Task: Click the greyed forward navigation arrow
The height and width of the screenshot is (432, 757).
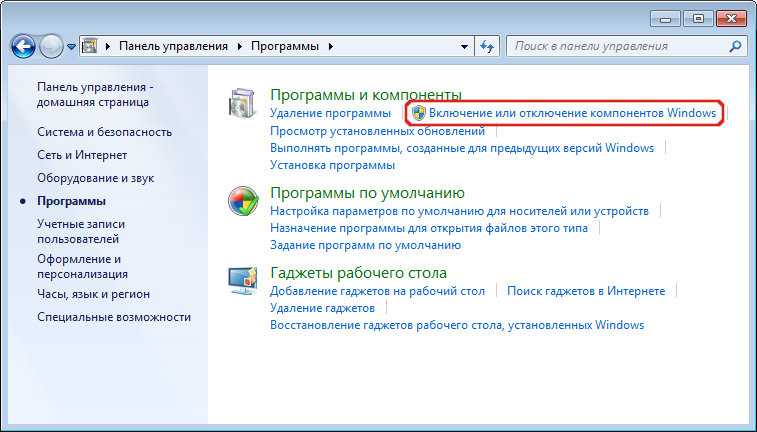Action: (51, 47)
